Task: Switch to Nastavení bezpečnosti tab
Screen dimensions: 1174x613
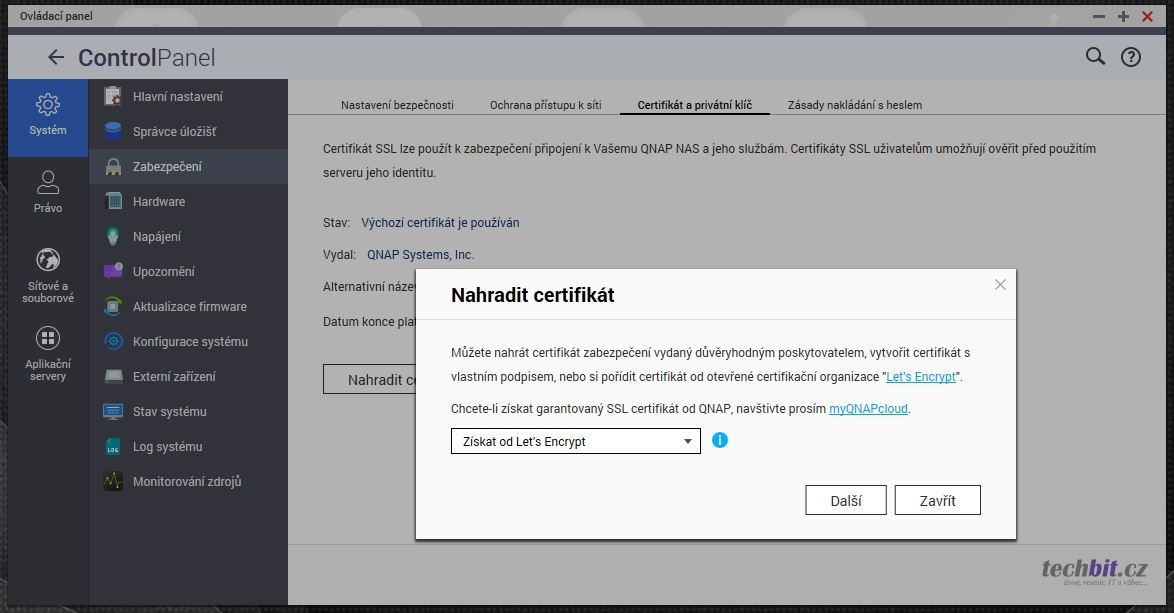Action: click(397, 105)
